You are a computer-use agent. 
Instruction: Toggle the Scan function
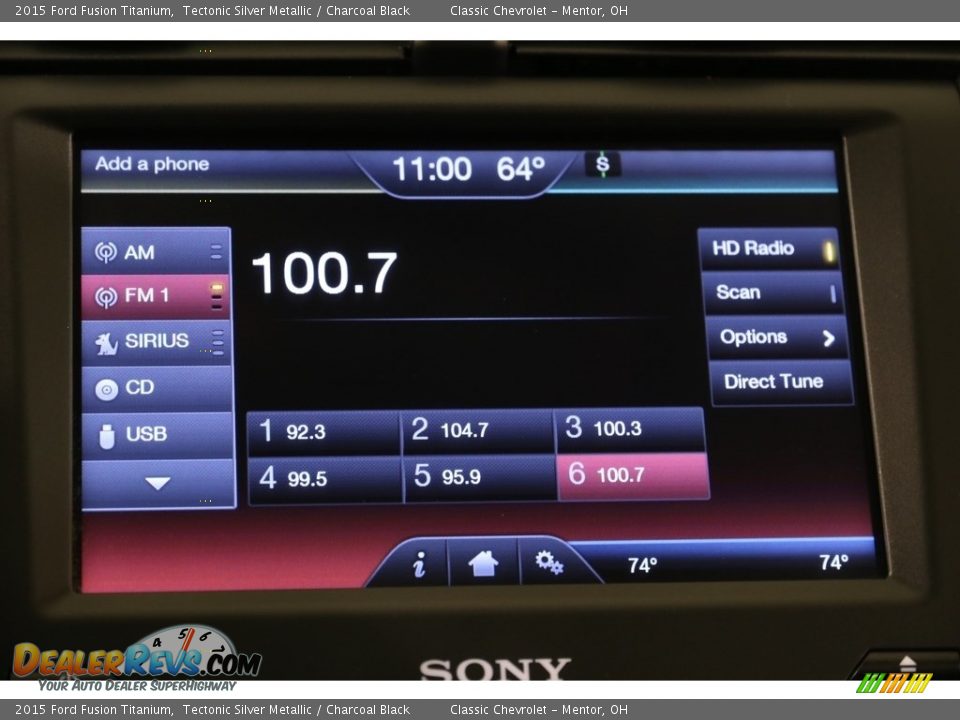[x=773, y=293]
